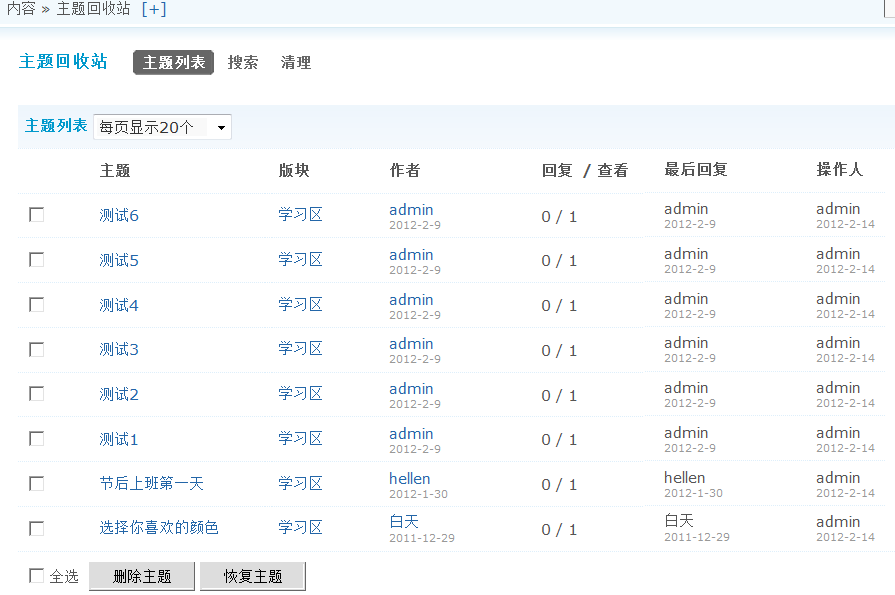This screenshot has height=595, width=895.
Task: Tick the checkbox for 测试5
Action: pyautogui.click(x=37, y=260)
